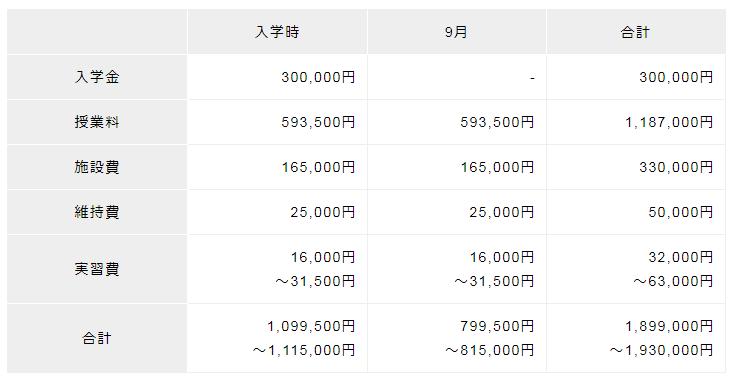Select the bottom-left 合計 row label
Screen dimensions: 735x379
click(x=97, y=338)
